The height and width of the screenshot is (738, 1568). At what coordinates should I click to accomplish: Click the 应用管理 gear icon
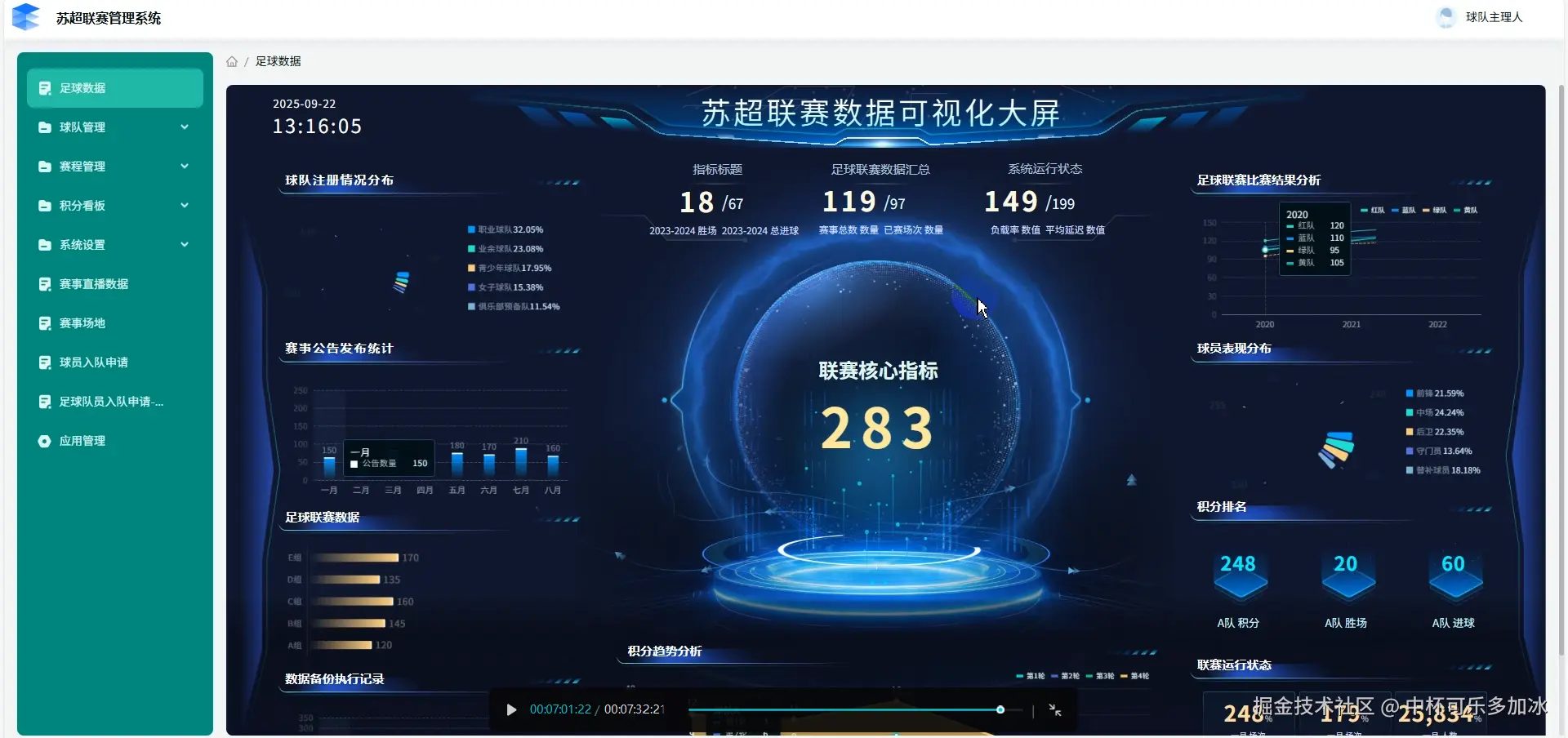(x=45, y=441)
